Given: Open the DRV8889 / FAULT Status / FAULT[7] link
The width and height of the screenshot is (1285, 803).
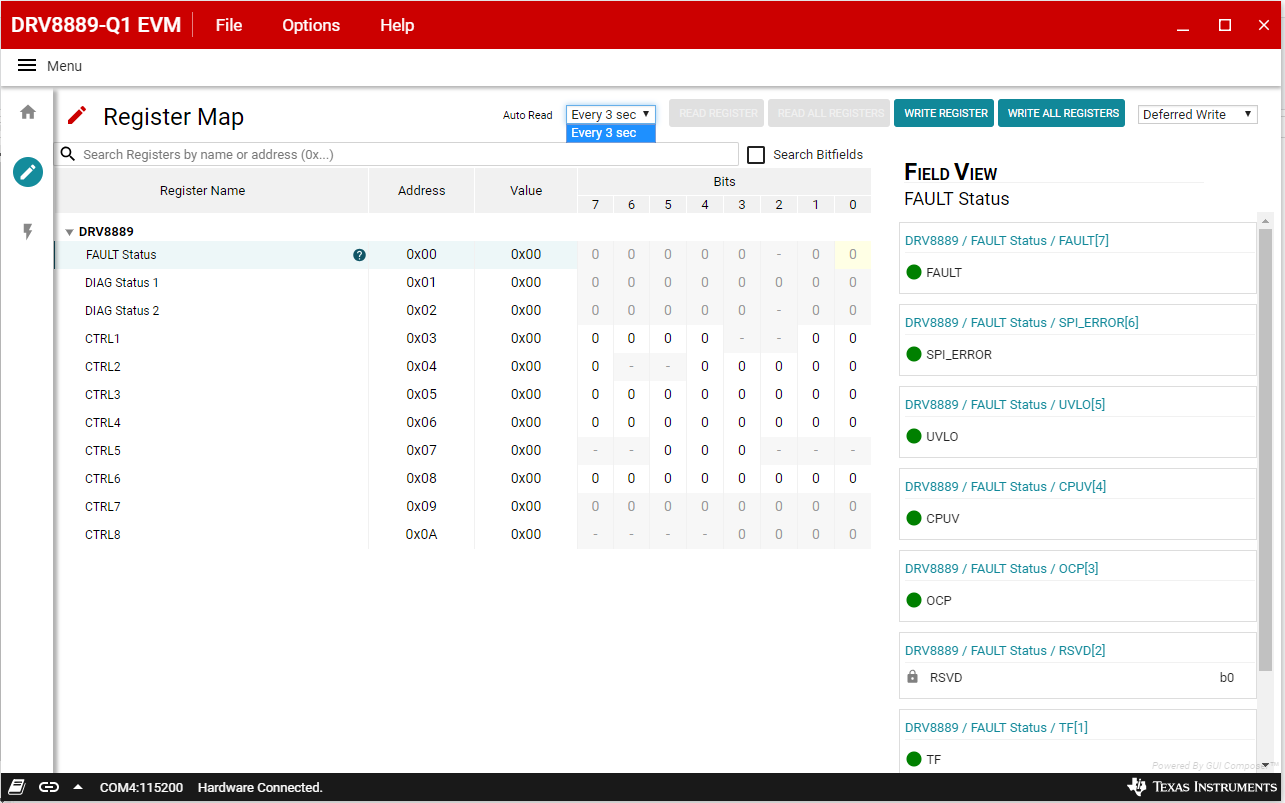Looking at the screenshot, I should point(1007,240).
